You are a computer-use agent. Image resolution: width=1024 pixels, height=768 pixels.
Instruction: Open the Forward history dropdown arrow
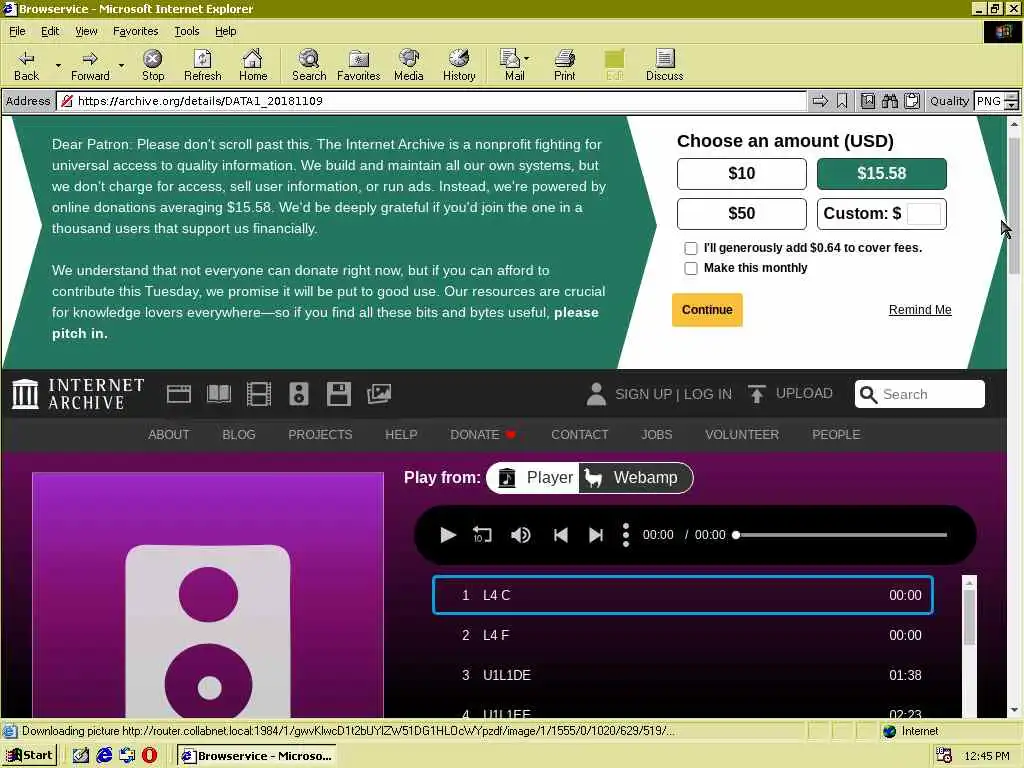(x=121, y=65)
